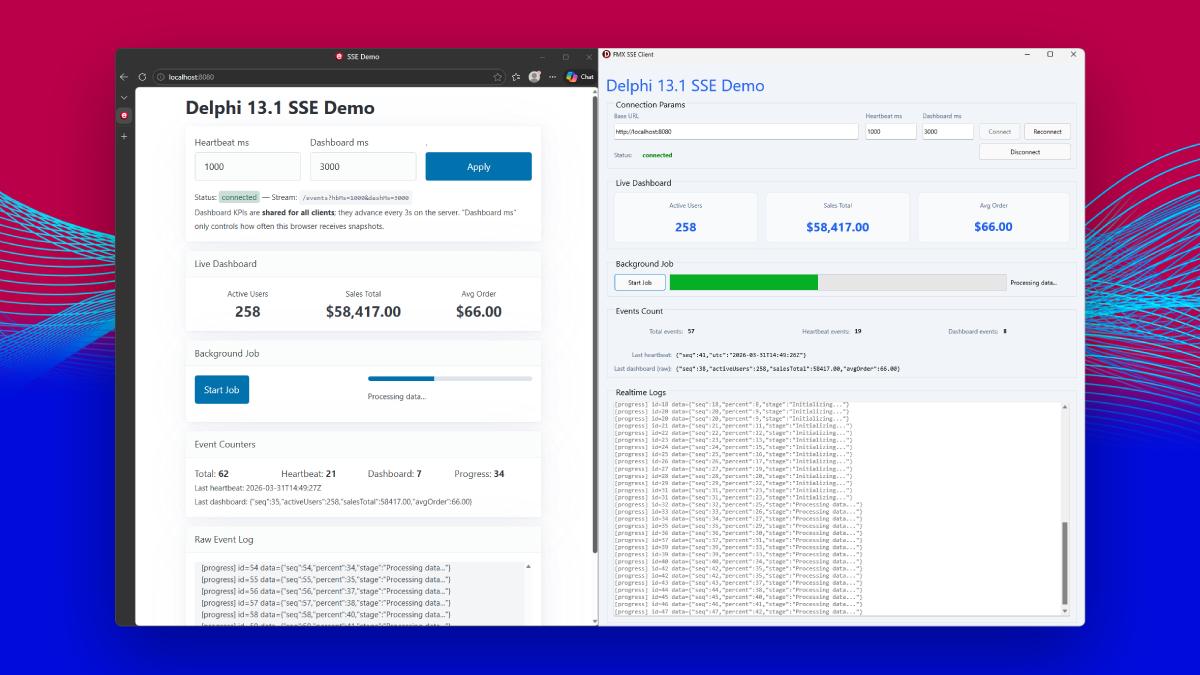This screenshot has height=675, width=1200.
Task: Click the localhost:8080 address bar
Action: coord(330,77)
